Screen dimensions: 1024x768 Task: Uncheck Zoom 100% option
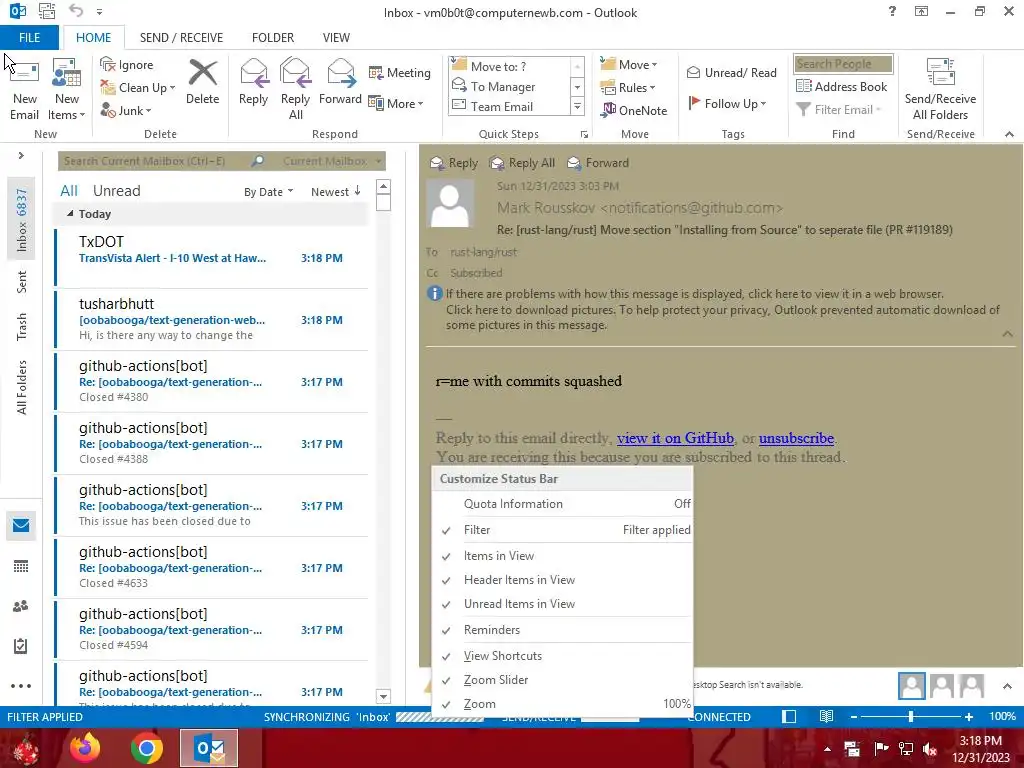pyautogui.click(x=562, y=704)
